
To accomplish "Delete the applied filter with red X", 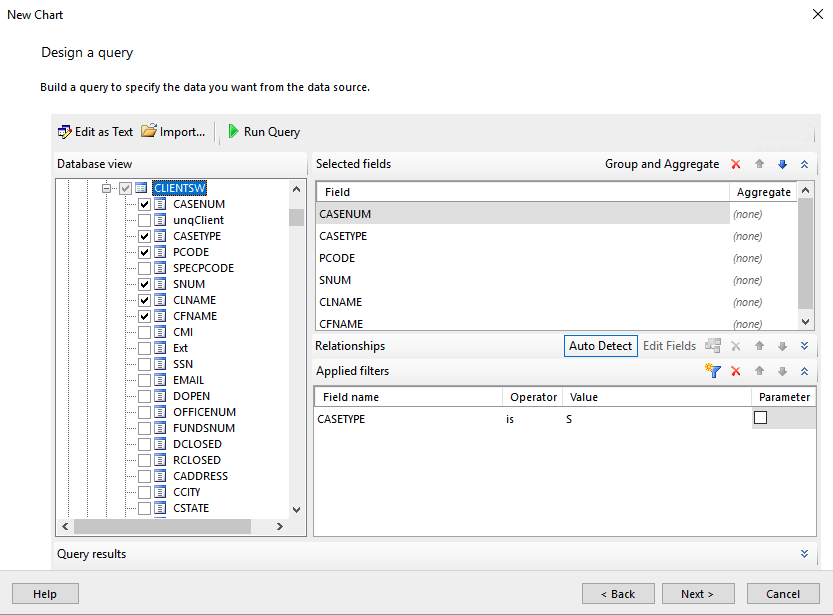I will point(736,371).
